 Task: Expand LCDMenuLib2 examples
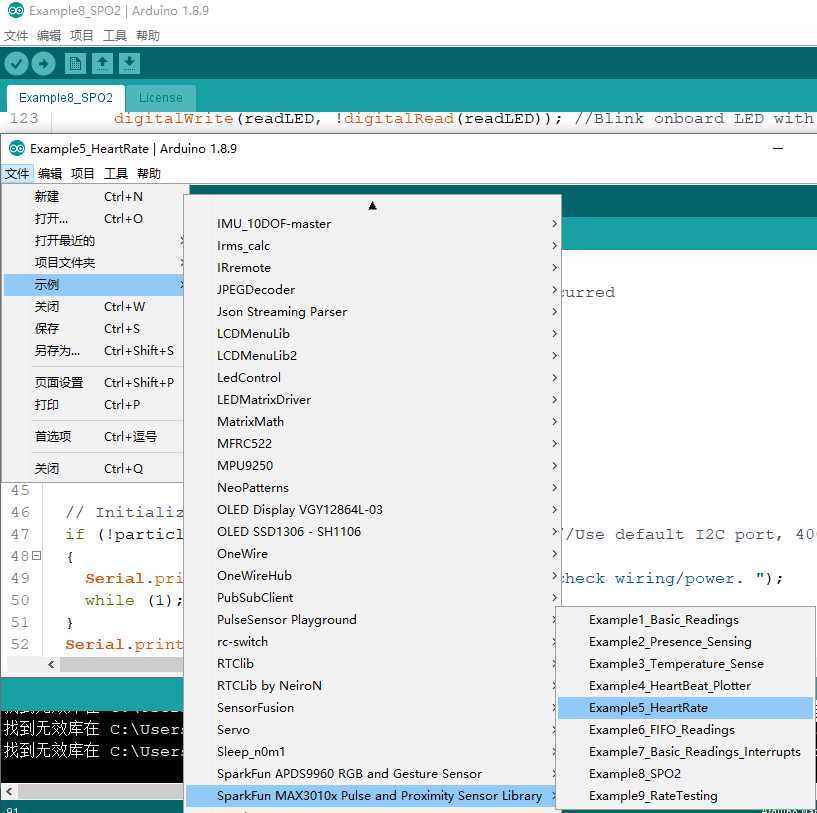click(x=373, y=355)
